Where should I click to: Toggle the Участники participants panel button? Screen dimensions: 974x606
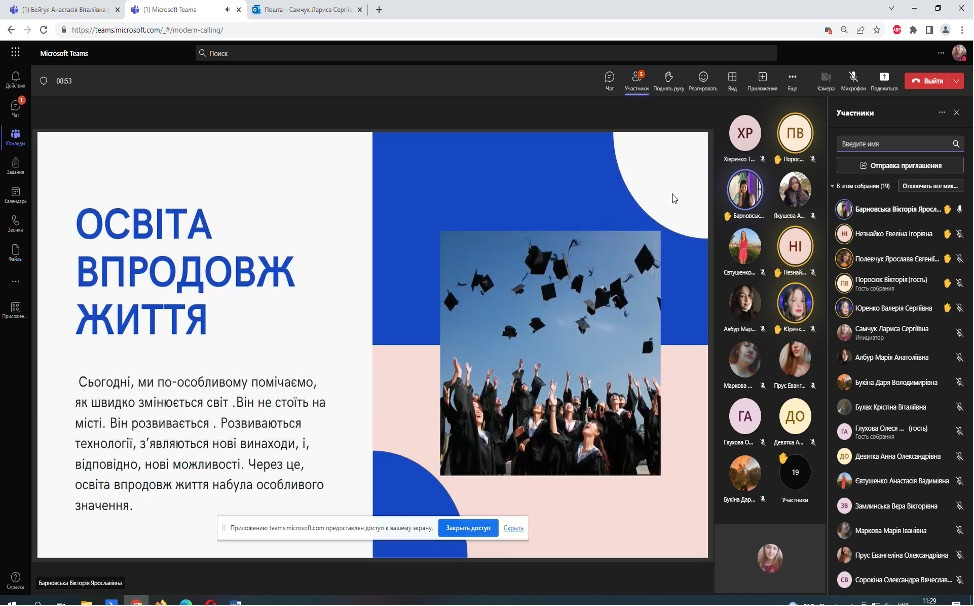click(637, 81)
